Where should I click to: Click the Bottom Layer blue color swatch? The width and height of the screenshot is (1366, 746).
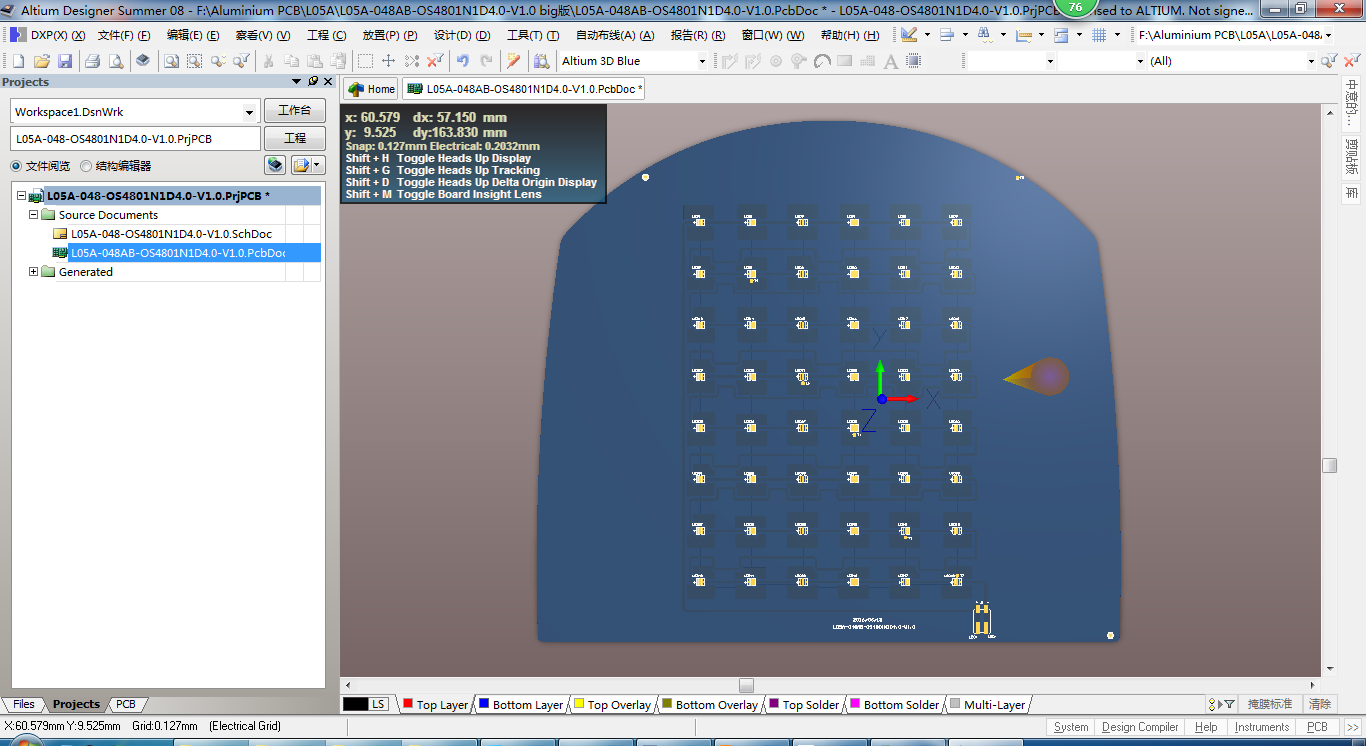[x=484, y=705]
